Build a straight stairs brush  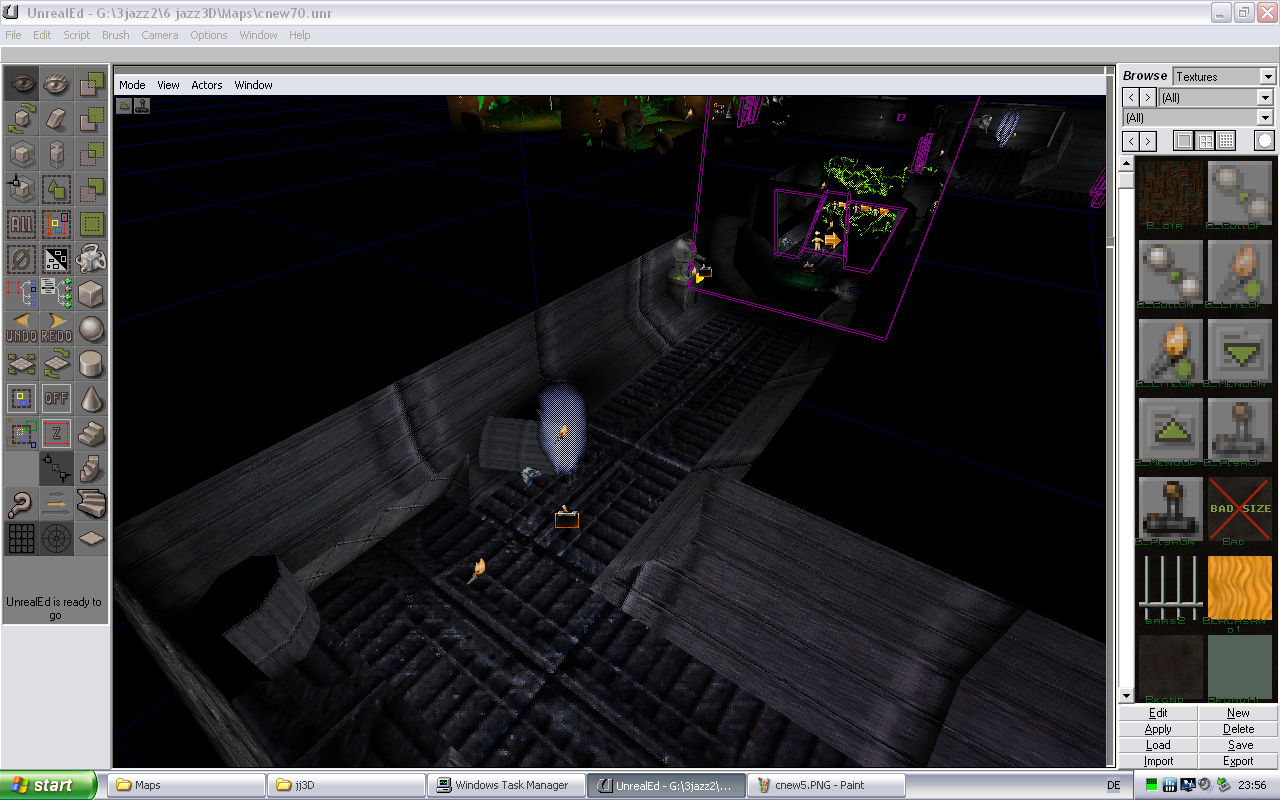click(91, 434)
